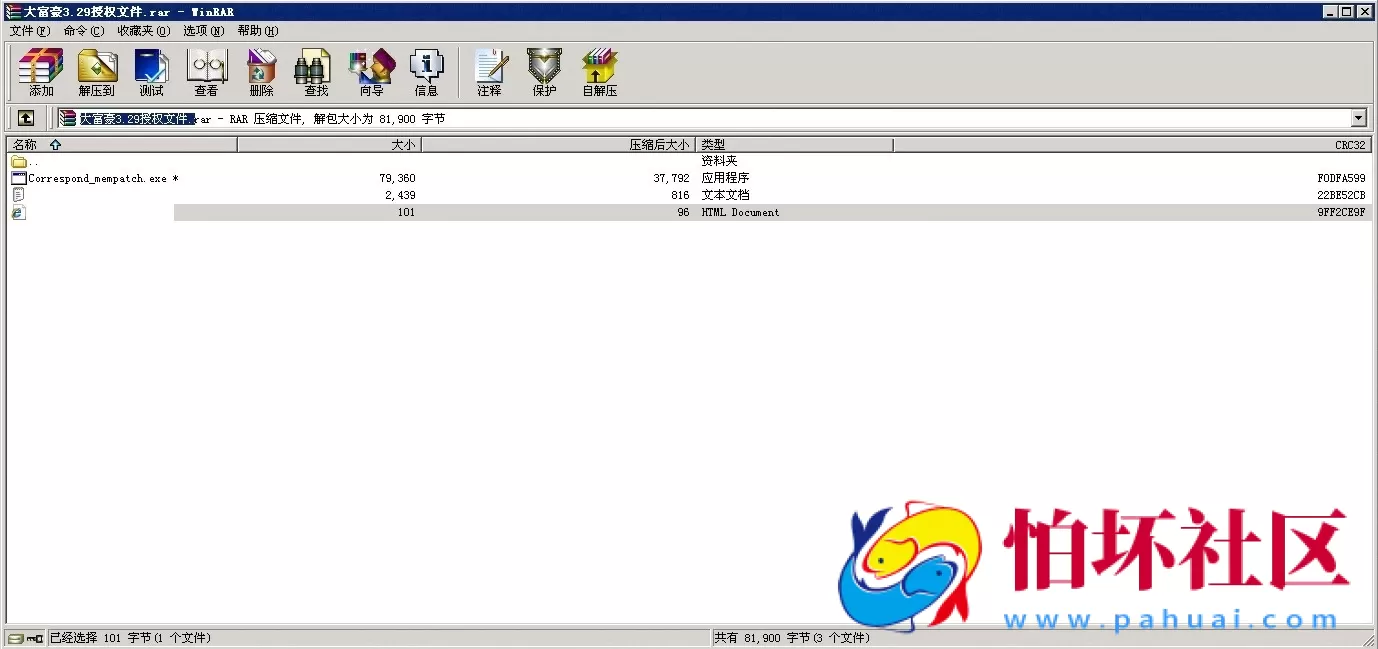Click the 注释 (Comment) toolbar icon
This screenshot has width=1378, height=649.
489,72
